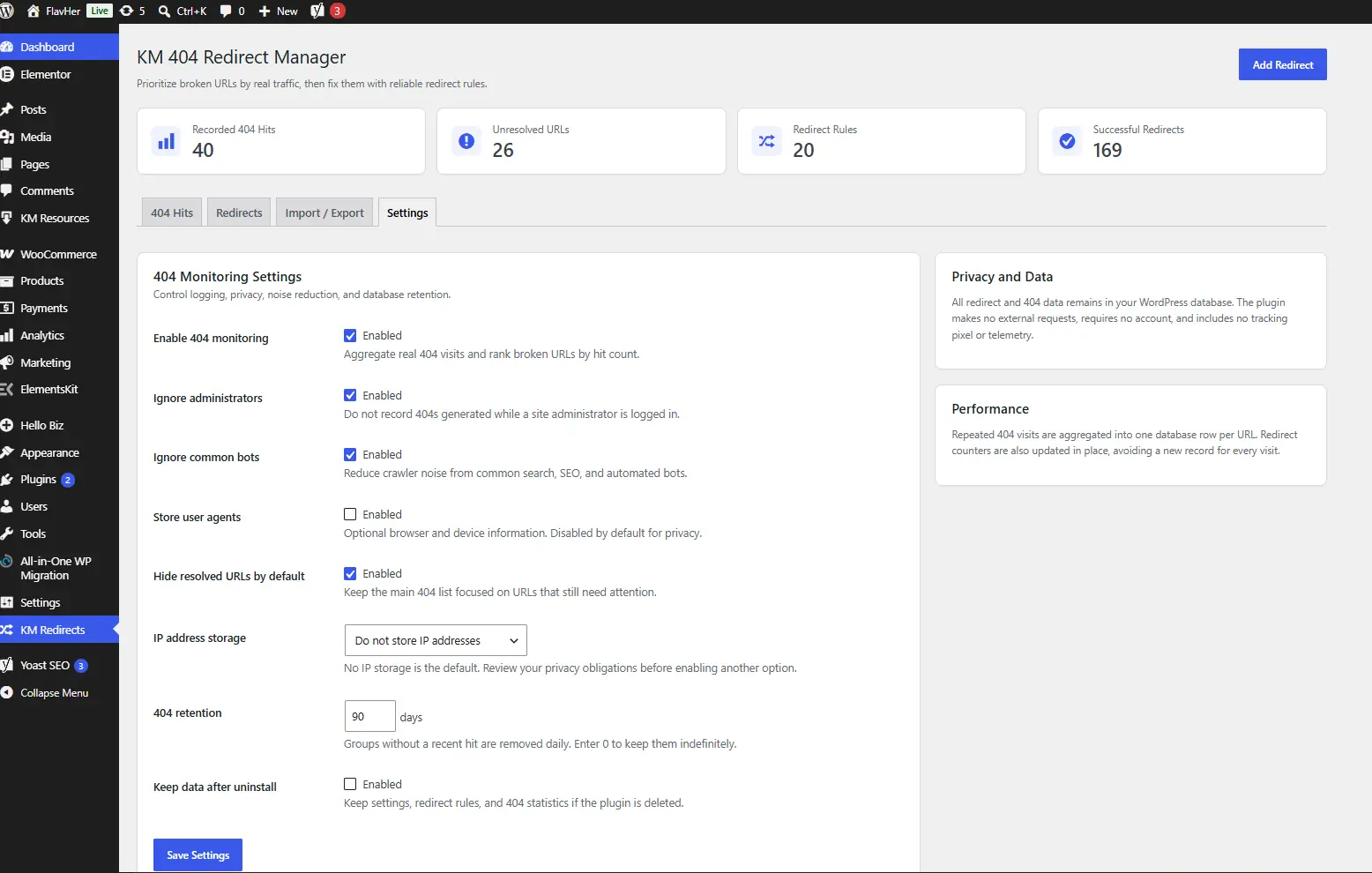This screenshot has width=1372, height=873.
Task: Click the Users sidebar icon
Action: [6, 506]
